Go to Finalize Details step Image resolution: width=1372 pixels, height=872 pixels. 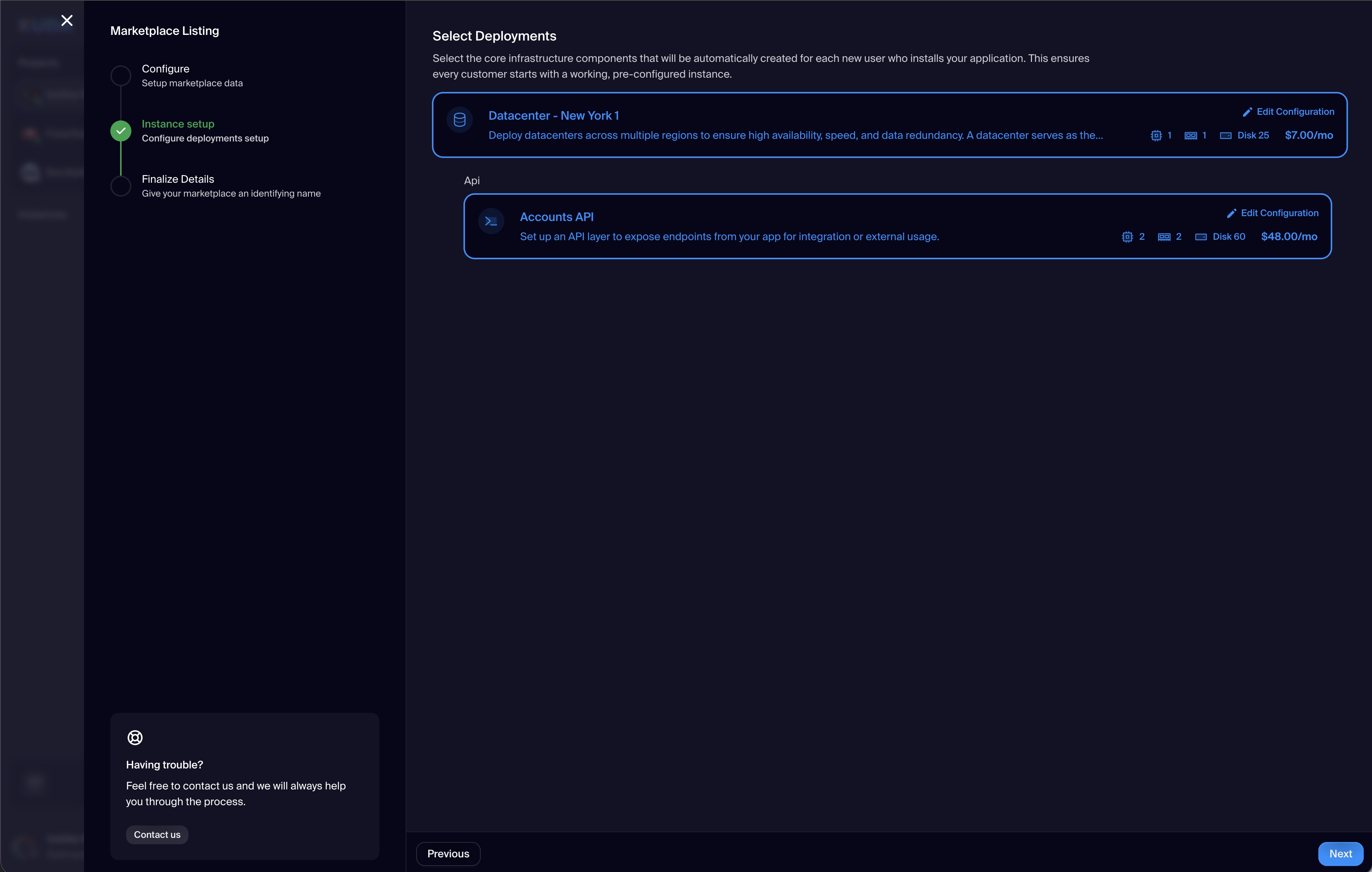pos(178,179)
